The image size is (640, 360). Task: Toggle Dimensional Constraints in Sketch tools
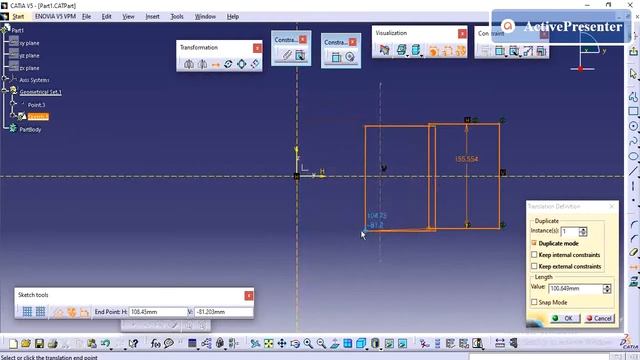coord(84,312)
